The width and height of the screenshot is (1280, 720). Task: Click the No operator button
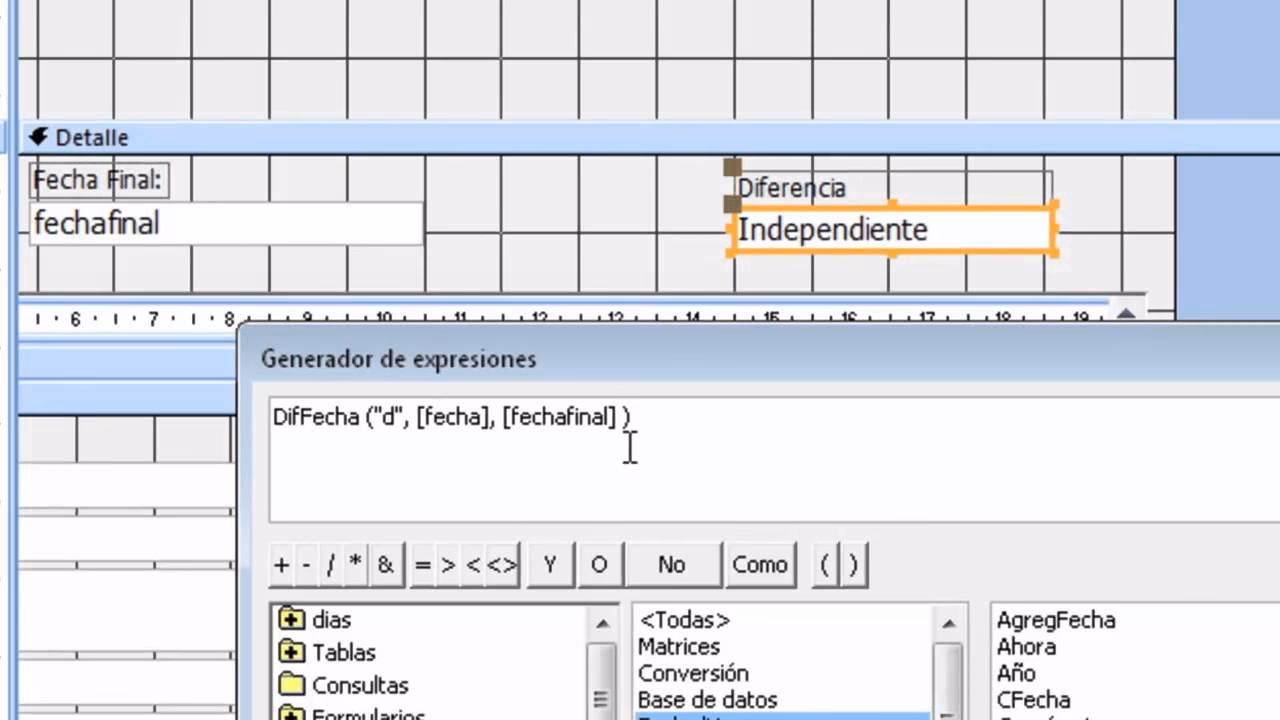[670, 565]
